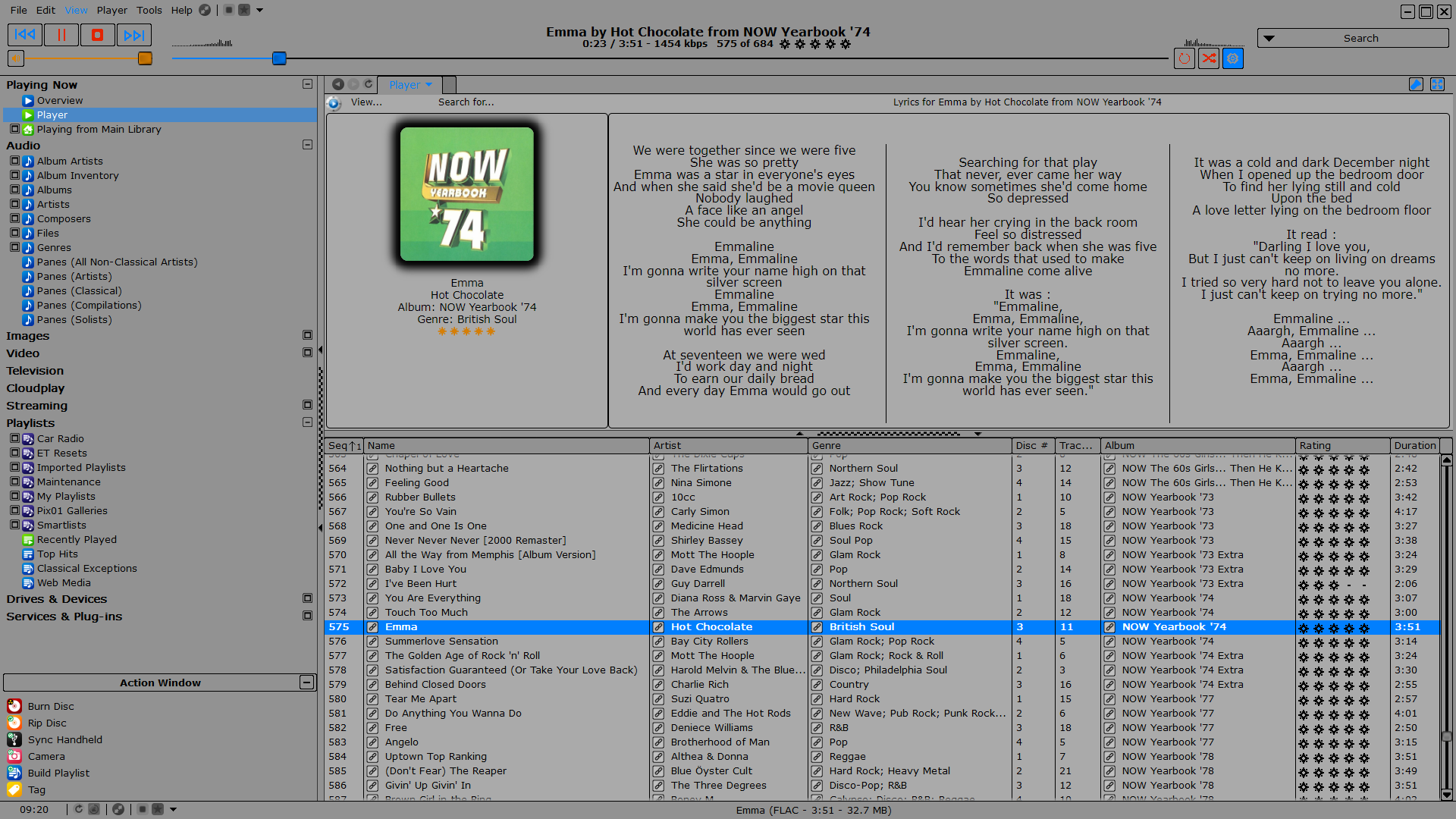Expand Playing from Main Library node

(x=14, y=129)
